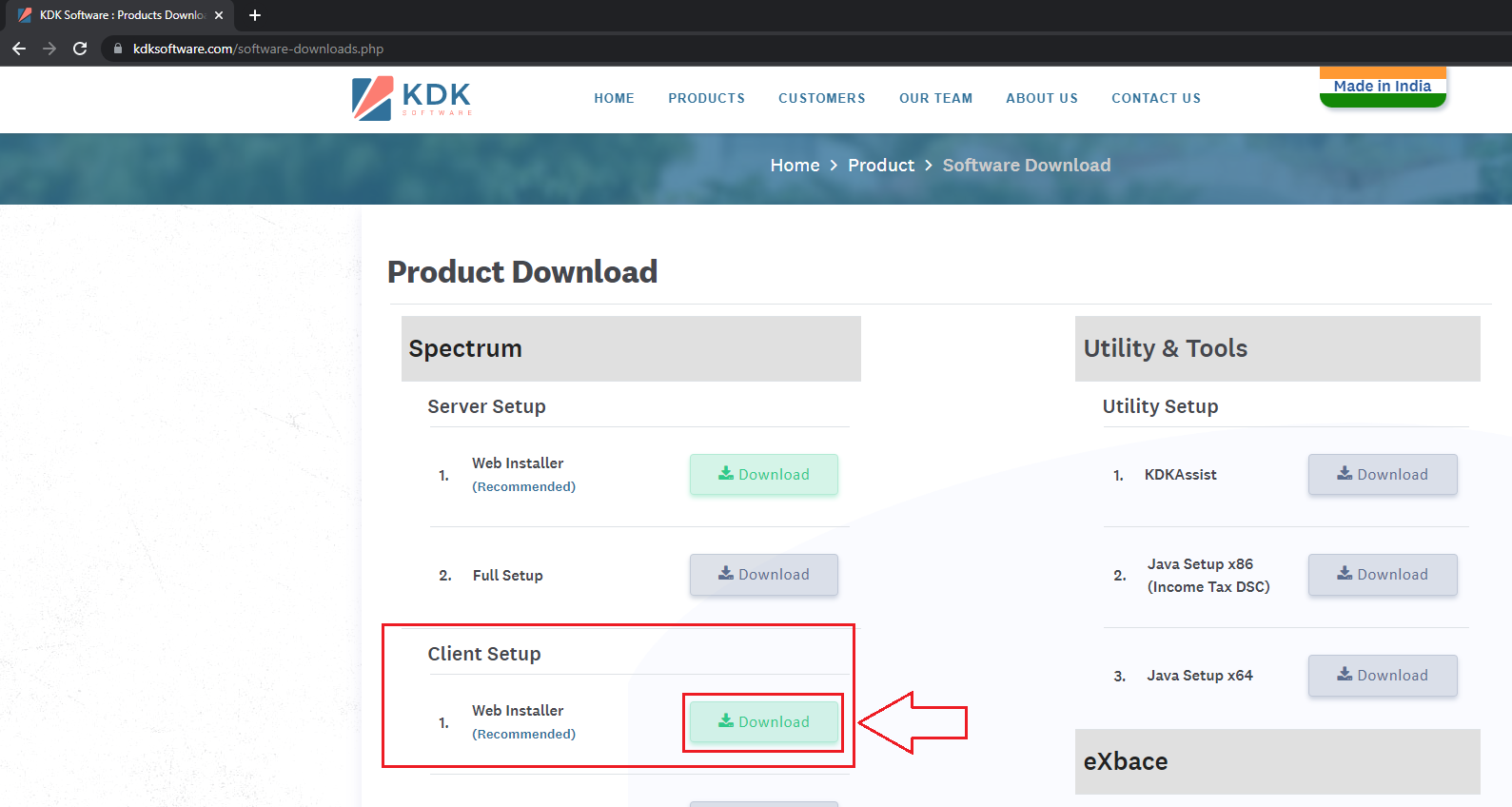The image size is (1512, 807).
Task: Open the OUR TEAM menu item
Action: click(x=935, y=98)
